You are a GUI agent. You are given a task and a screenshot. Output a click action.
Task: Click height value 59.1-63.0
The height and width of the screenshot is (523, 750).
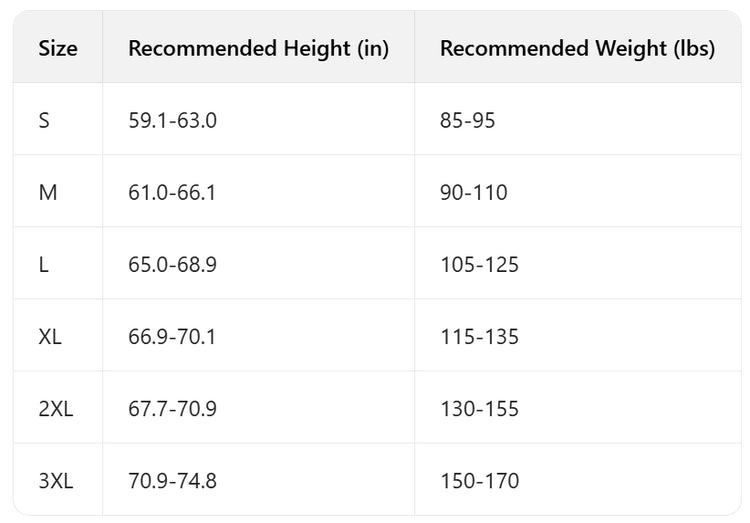click(172, 120)
